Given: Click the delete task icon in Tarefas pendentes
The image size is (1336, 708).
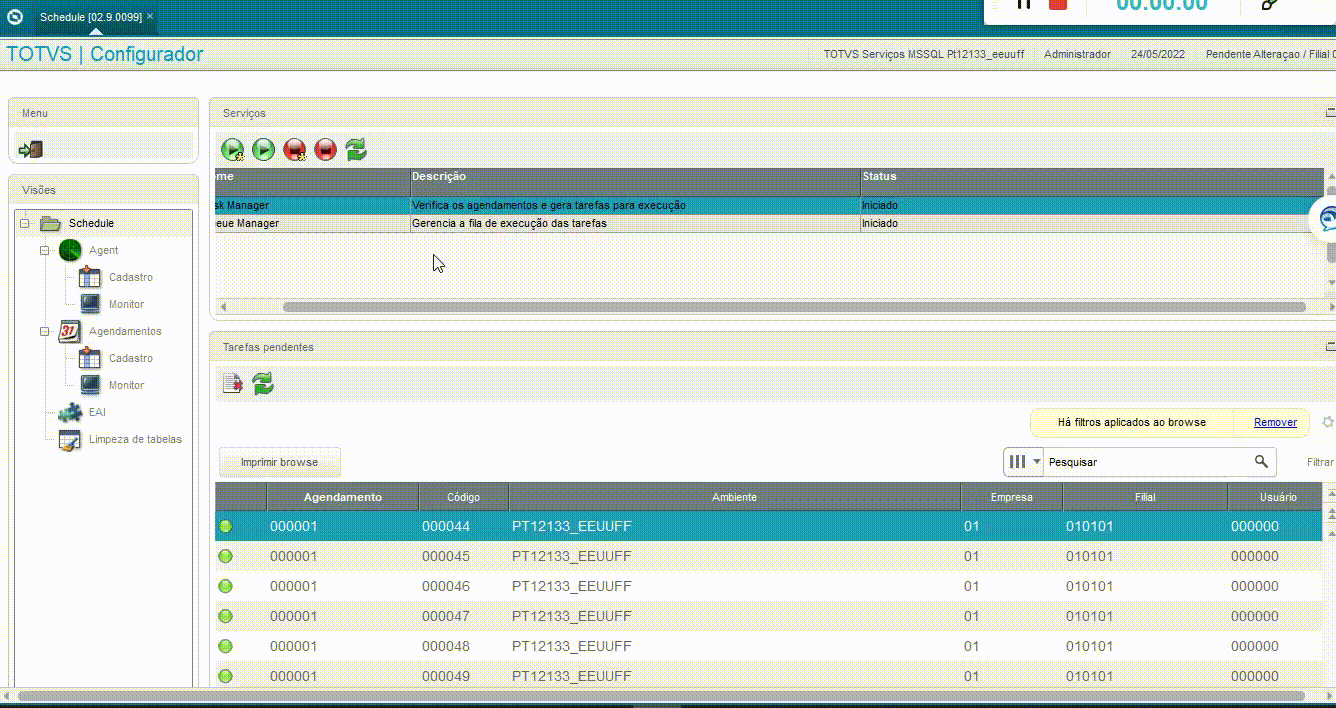Looking at the screenshot, I should click(232, 383).
